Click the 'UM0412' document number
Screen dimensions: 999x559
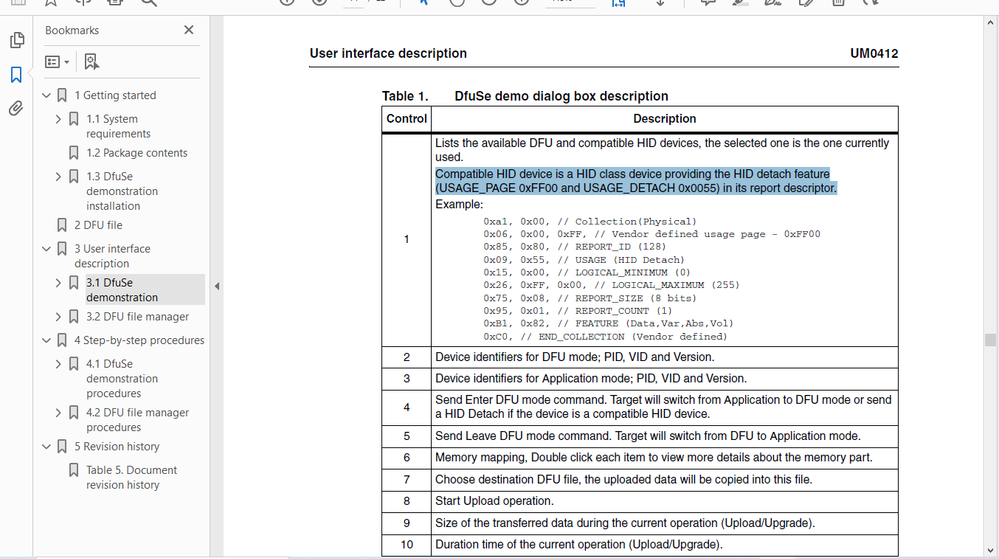874,54
